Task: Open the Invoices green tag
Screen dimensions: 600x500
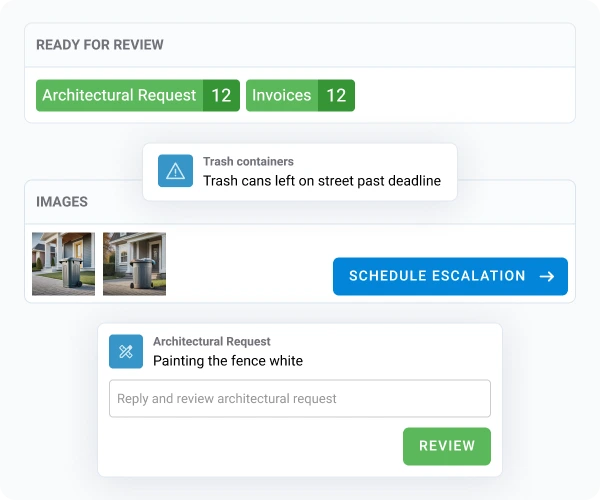Action: click(281, 96)
